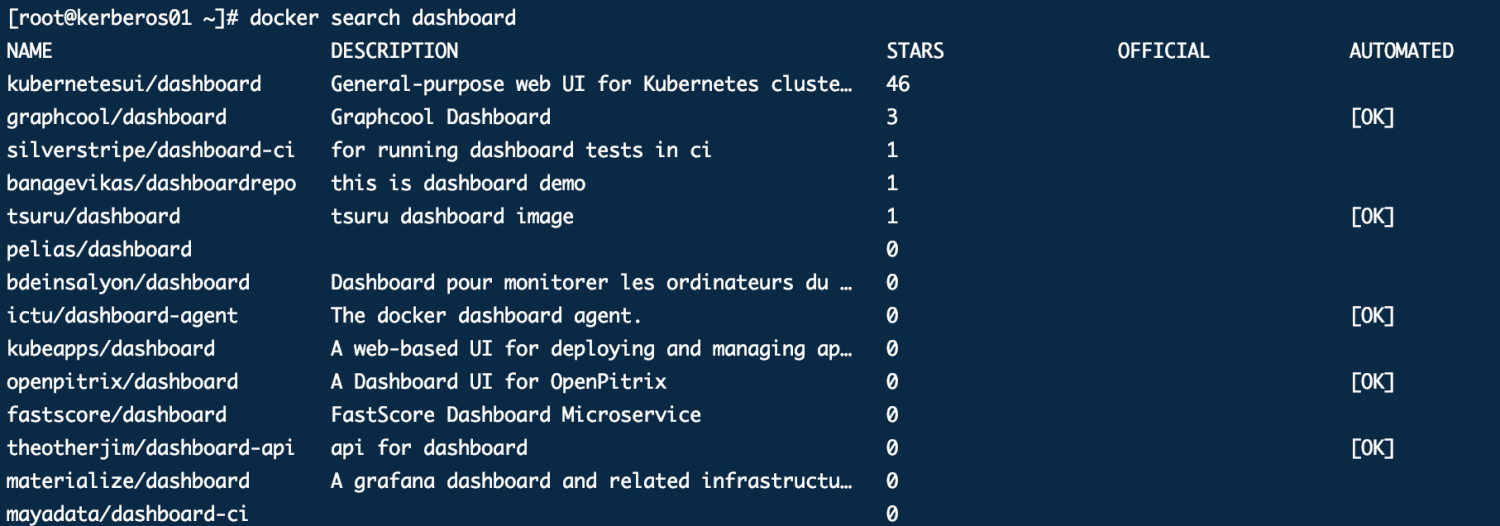This screenshot has height=526, width=1500.
Task: Click the tsuru/dashboard image name
Action: (x=94, y=216)
